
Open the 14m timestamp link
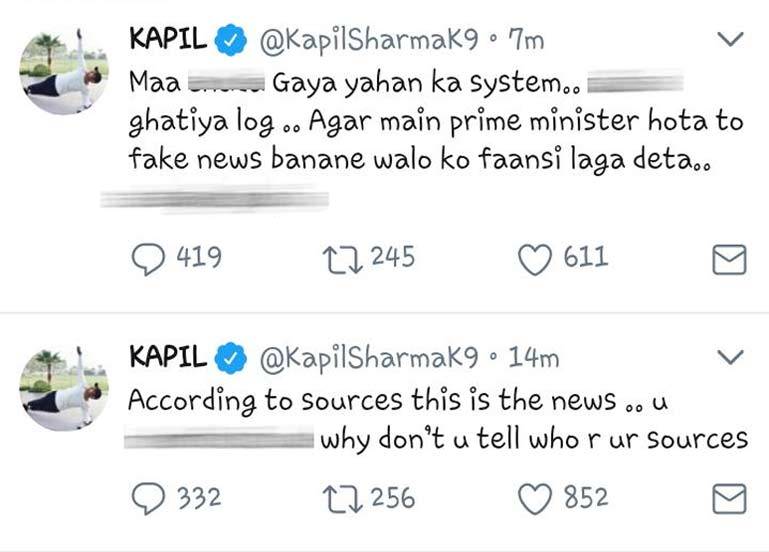(532, 358)
